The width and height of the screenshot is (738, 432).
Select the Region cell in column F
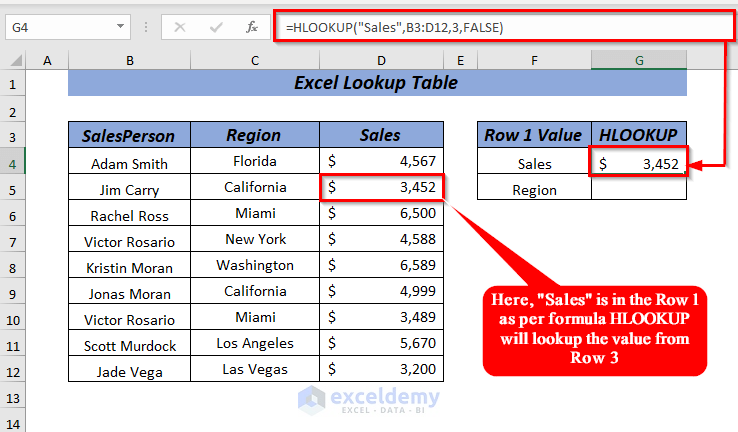534,187
